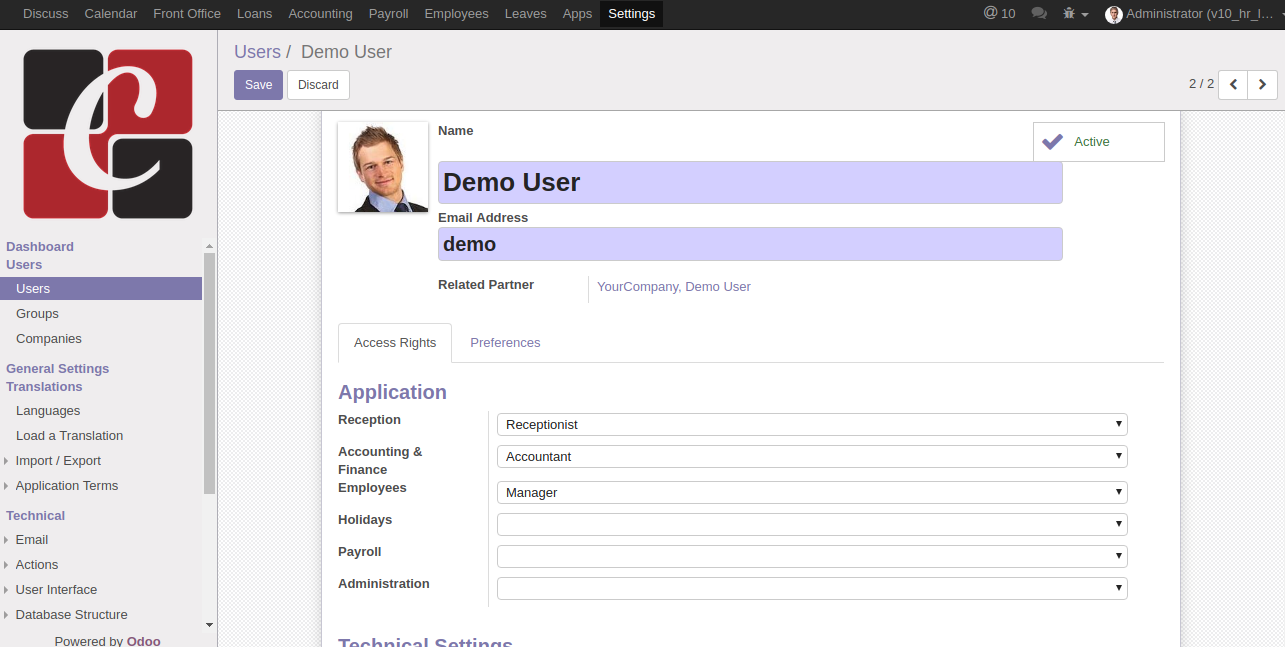
Task: Click the Demo User profile photo
Action: point(383,167)
